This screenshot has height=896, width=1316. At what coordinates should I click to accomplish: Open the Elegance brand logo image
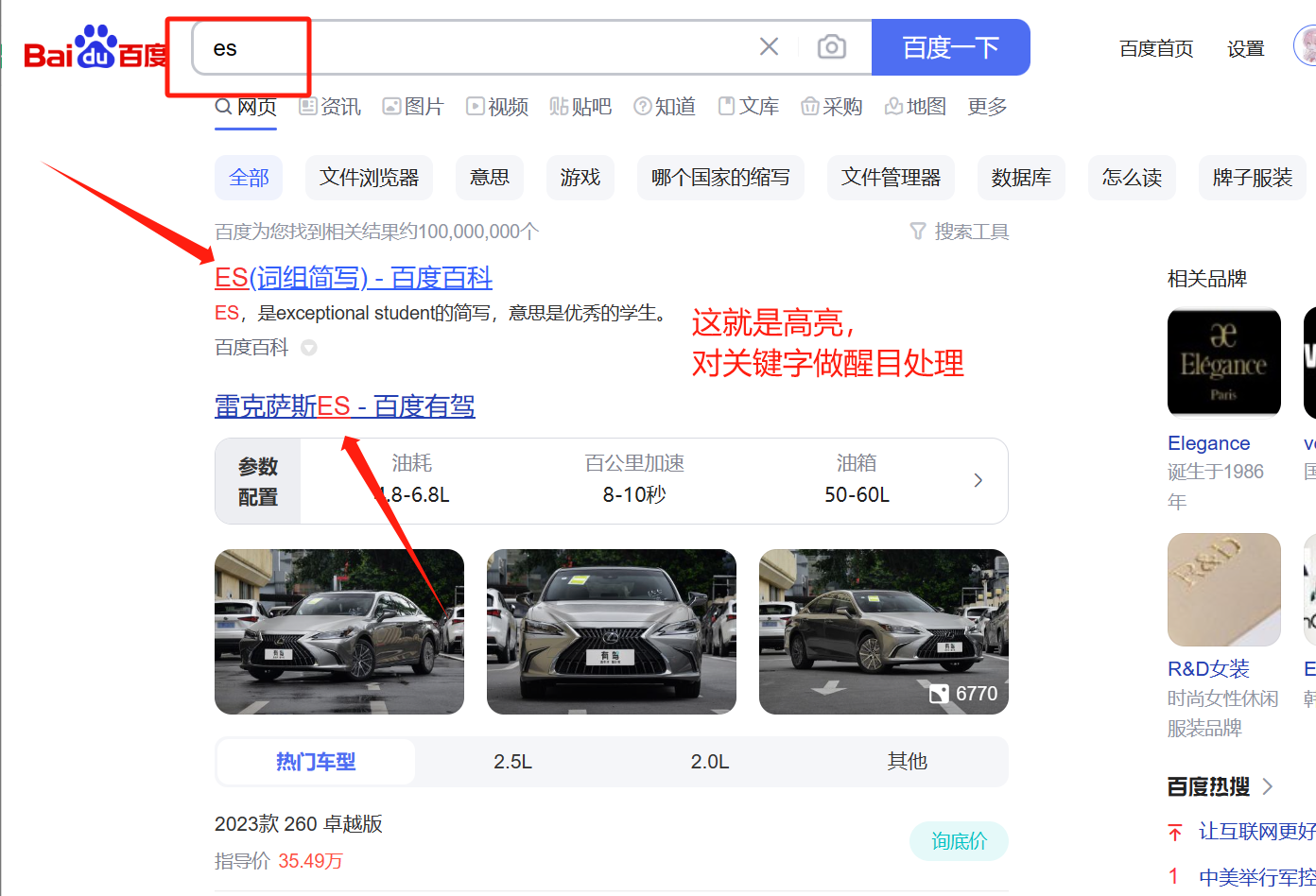[1224, 363]
